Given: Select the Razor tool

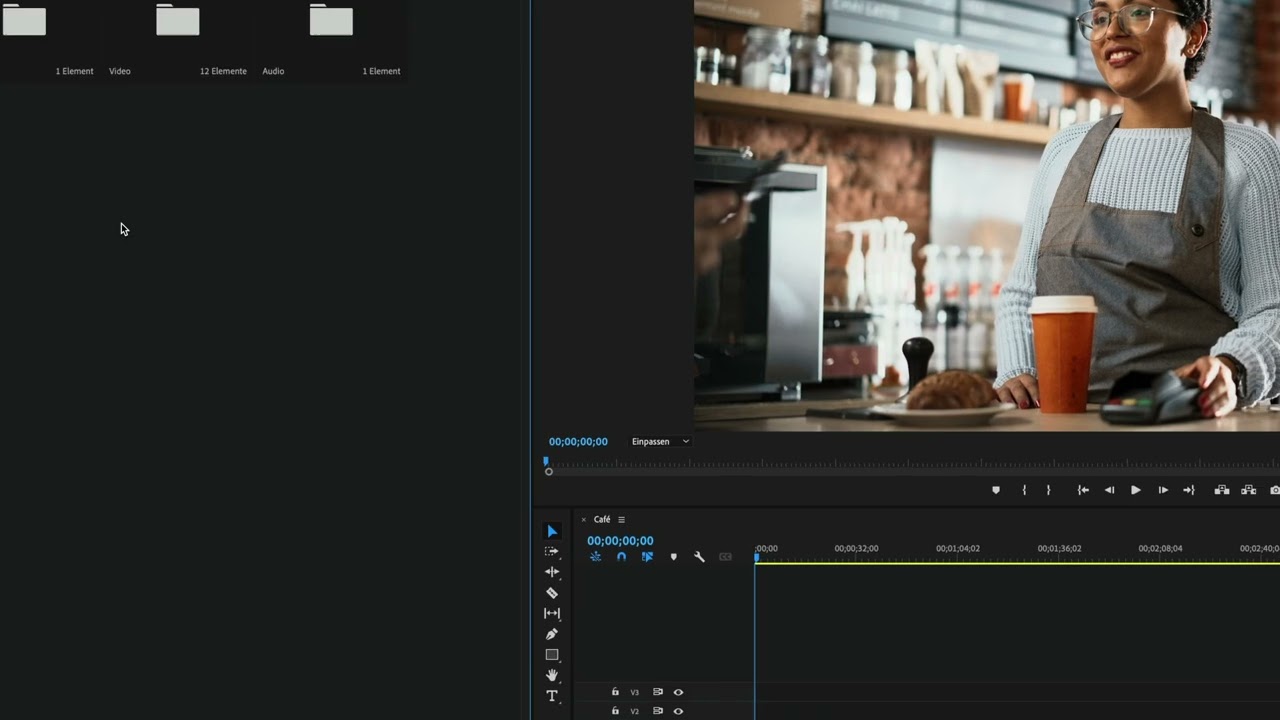Looking at the screenshot, I should 552,593.
